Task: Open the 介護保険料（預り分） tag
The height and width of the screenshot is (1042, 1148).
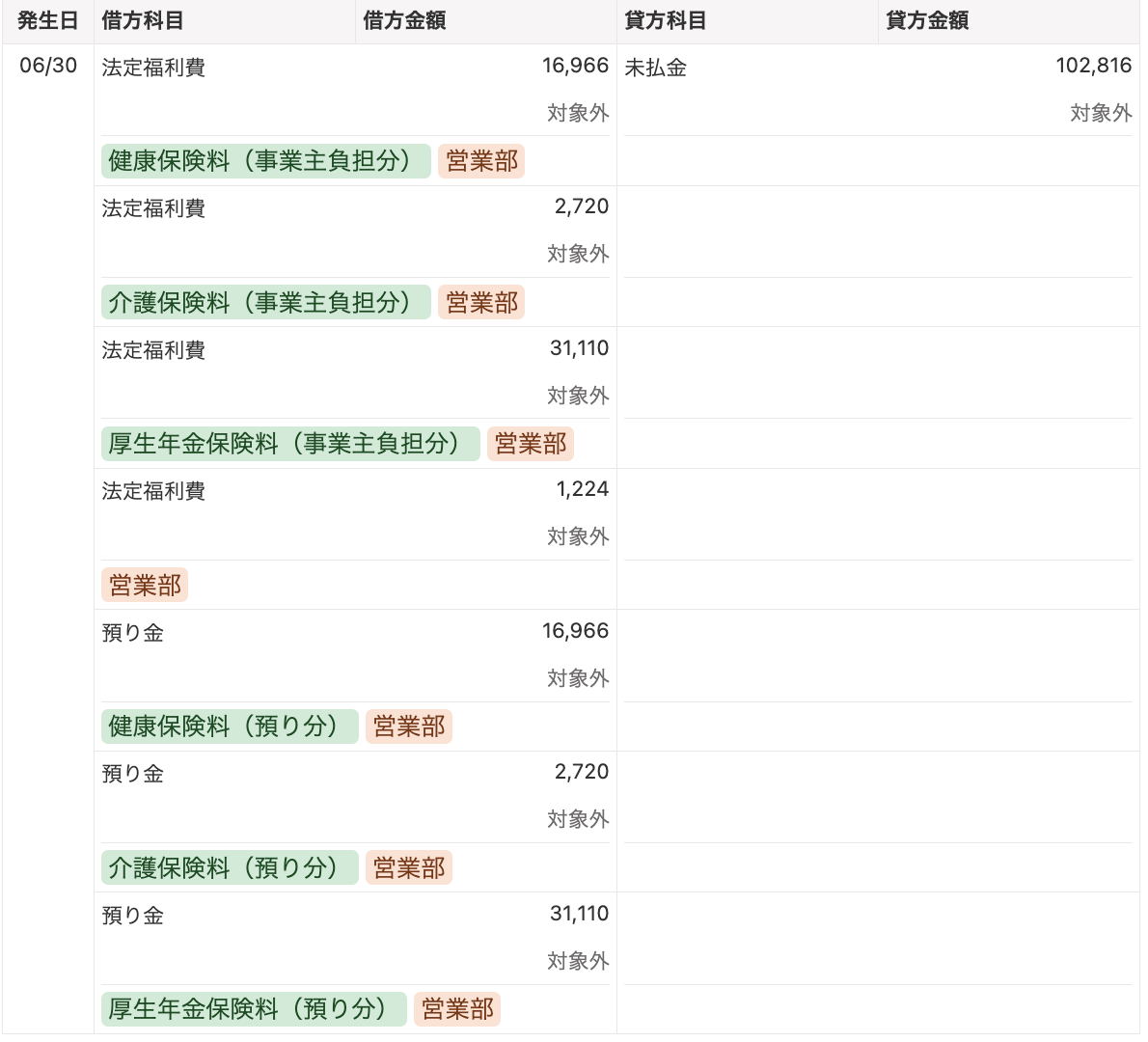Action: tap(230, 867)
